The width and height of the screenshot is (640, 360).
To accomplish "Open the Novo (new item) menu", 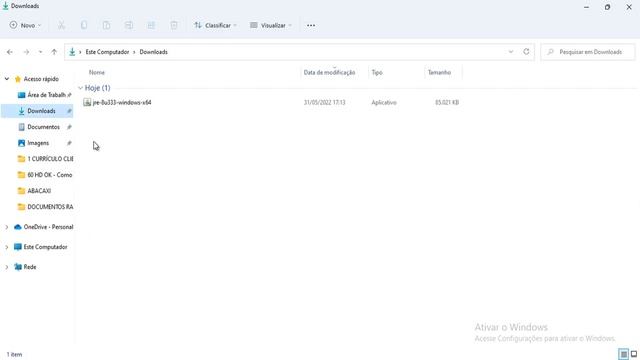I will (x=25, y=25).
